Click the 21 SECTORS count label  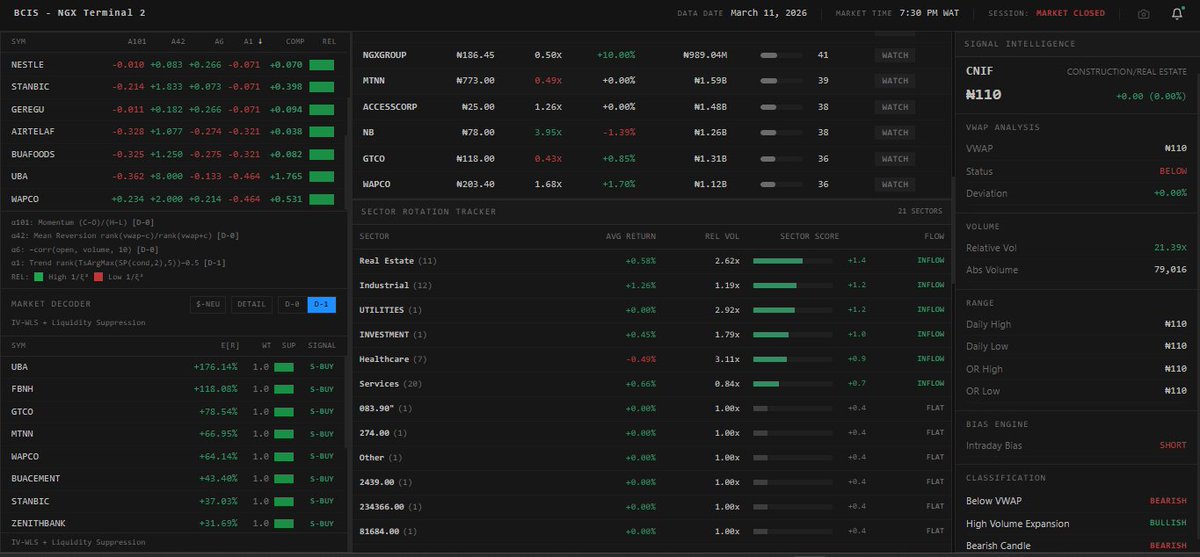pos(921,212)
